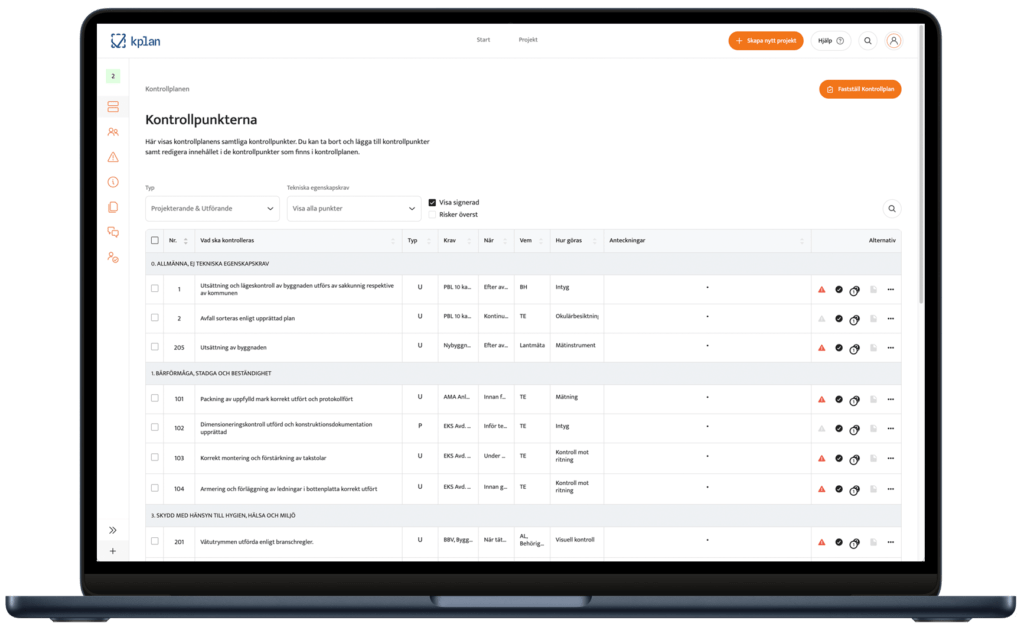Click the Skapa nytt projekt button

click(765, 41)
